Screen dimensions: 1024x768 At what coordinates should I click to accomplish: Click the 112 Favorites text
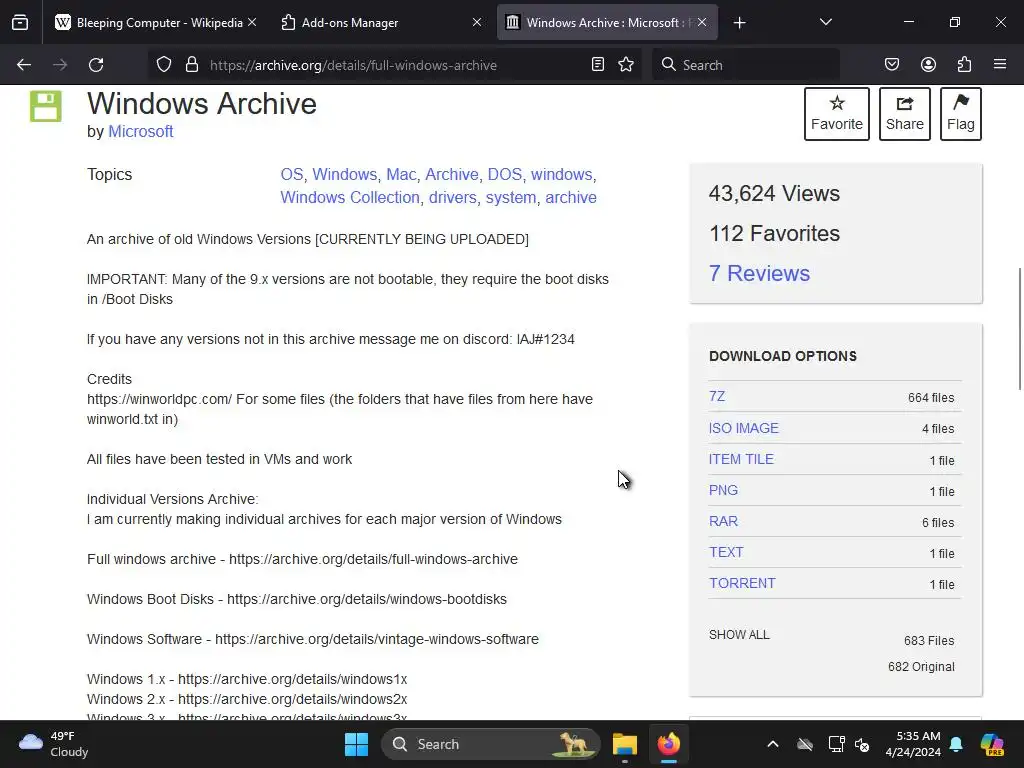coord(774,233)
